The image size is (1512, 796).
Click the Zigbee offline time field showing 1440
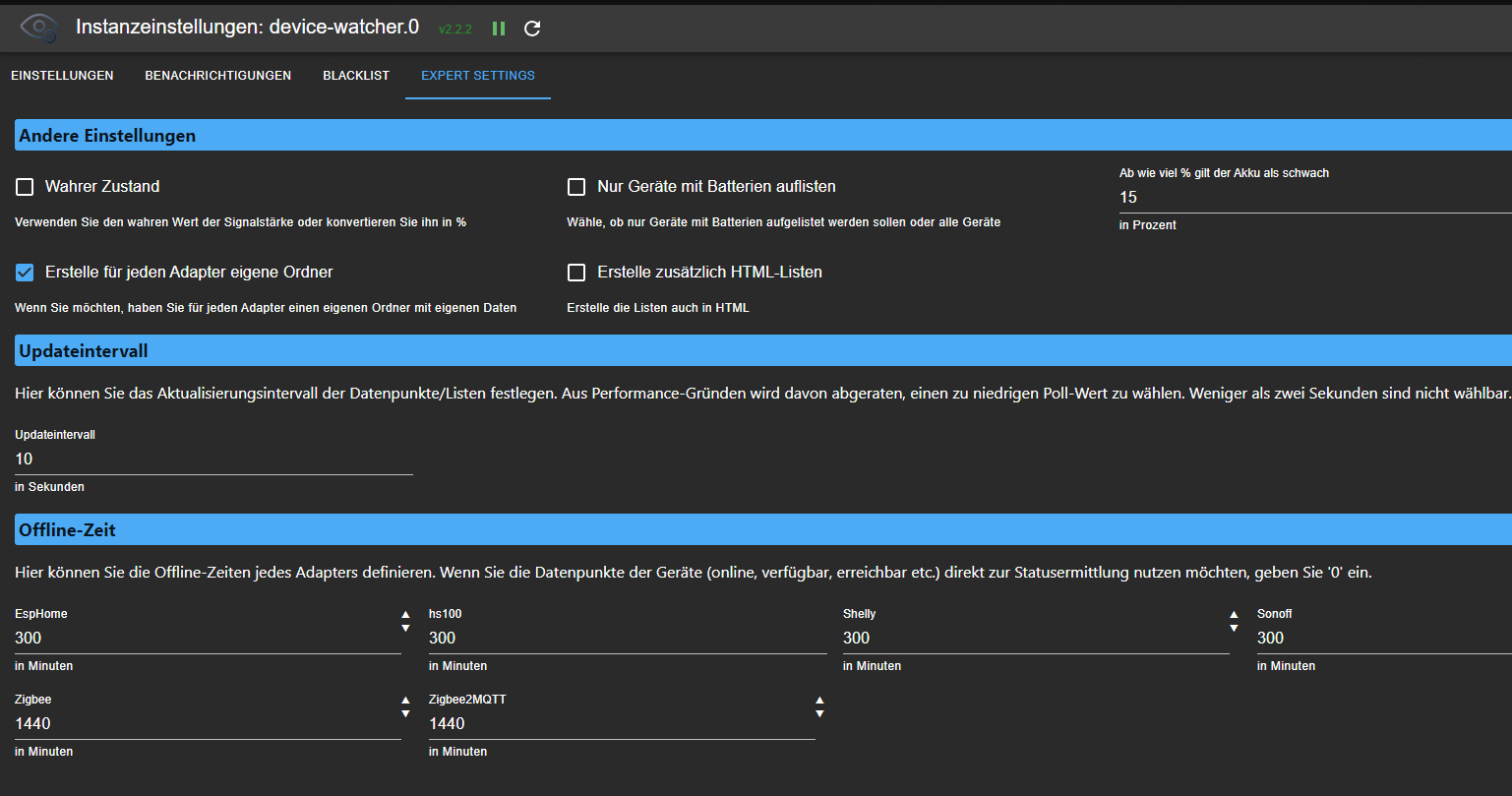pos(208,723)
